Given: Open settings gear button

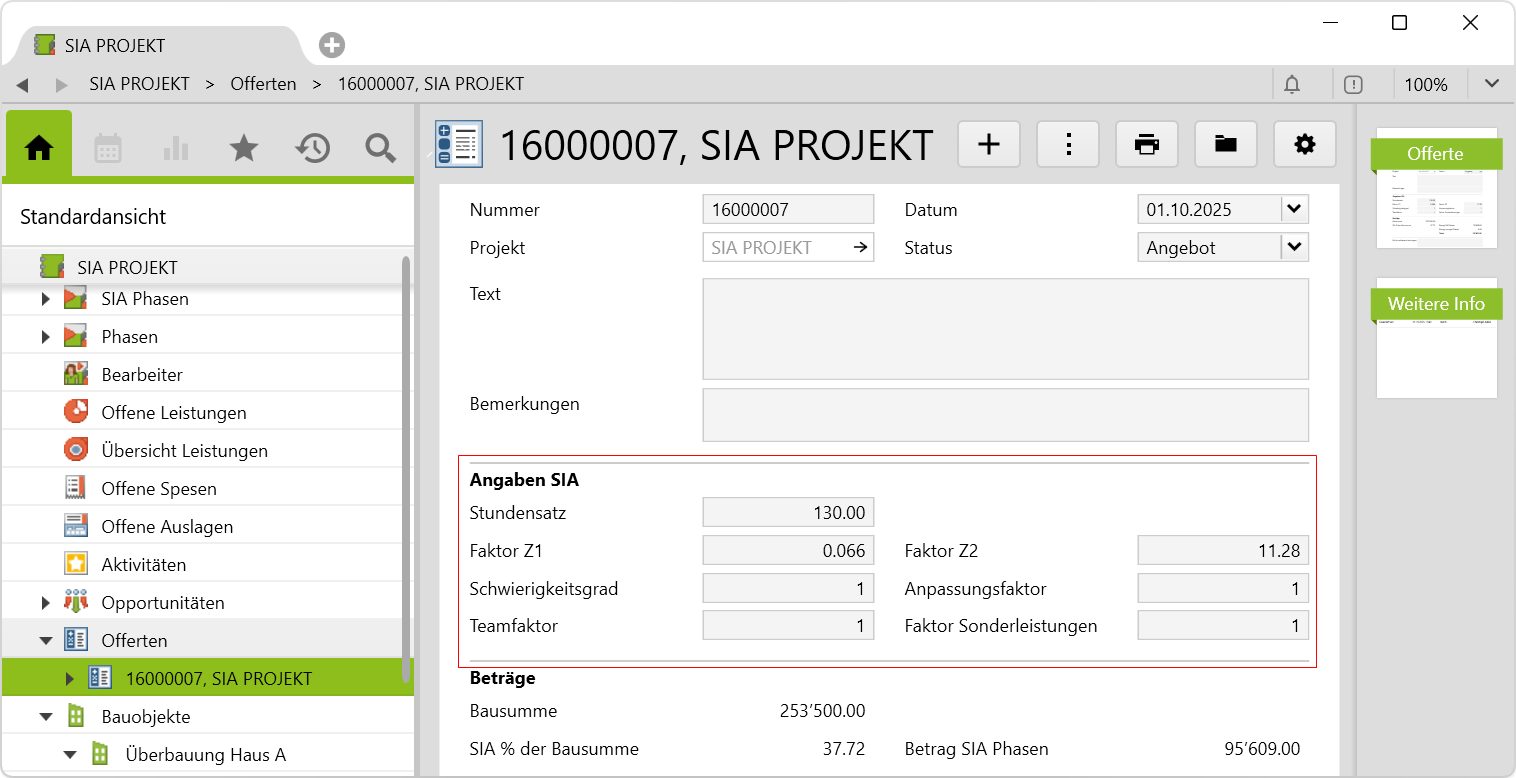Looking at the screenshot, I should (1305, 145).
